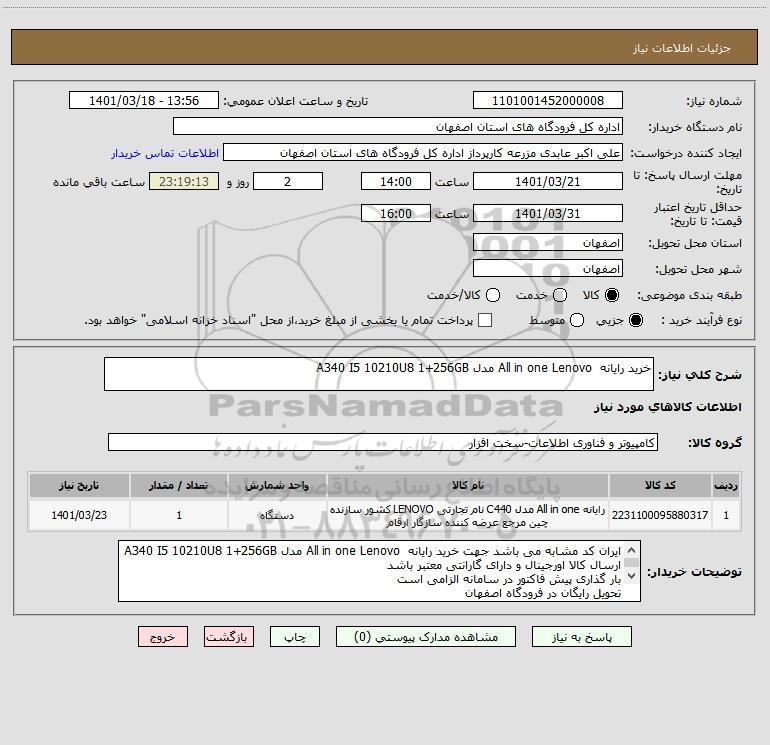Screen dimensions: 770x745
Task: Click the شماره نیاز field 1101001452000008
Action: 548,101
